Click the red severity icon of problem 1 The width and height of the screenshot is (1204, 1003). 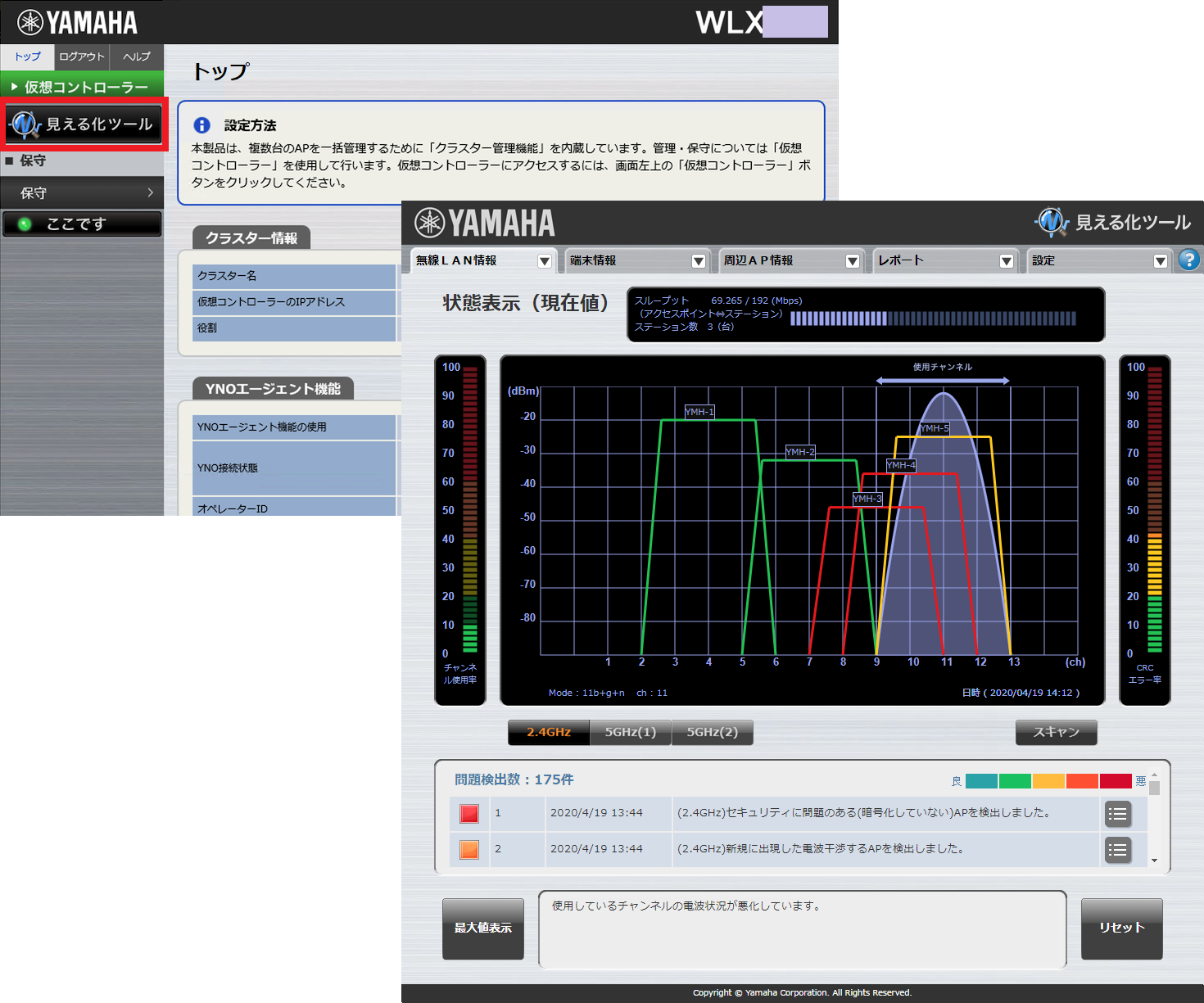(469, 814)
